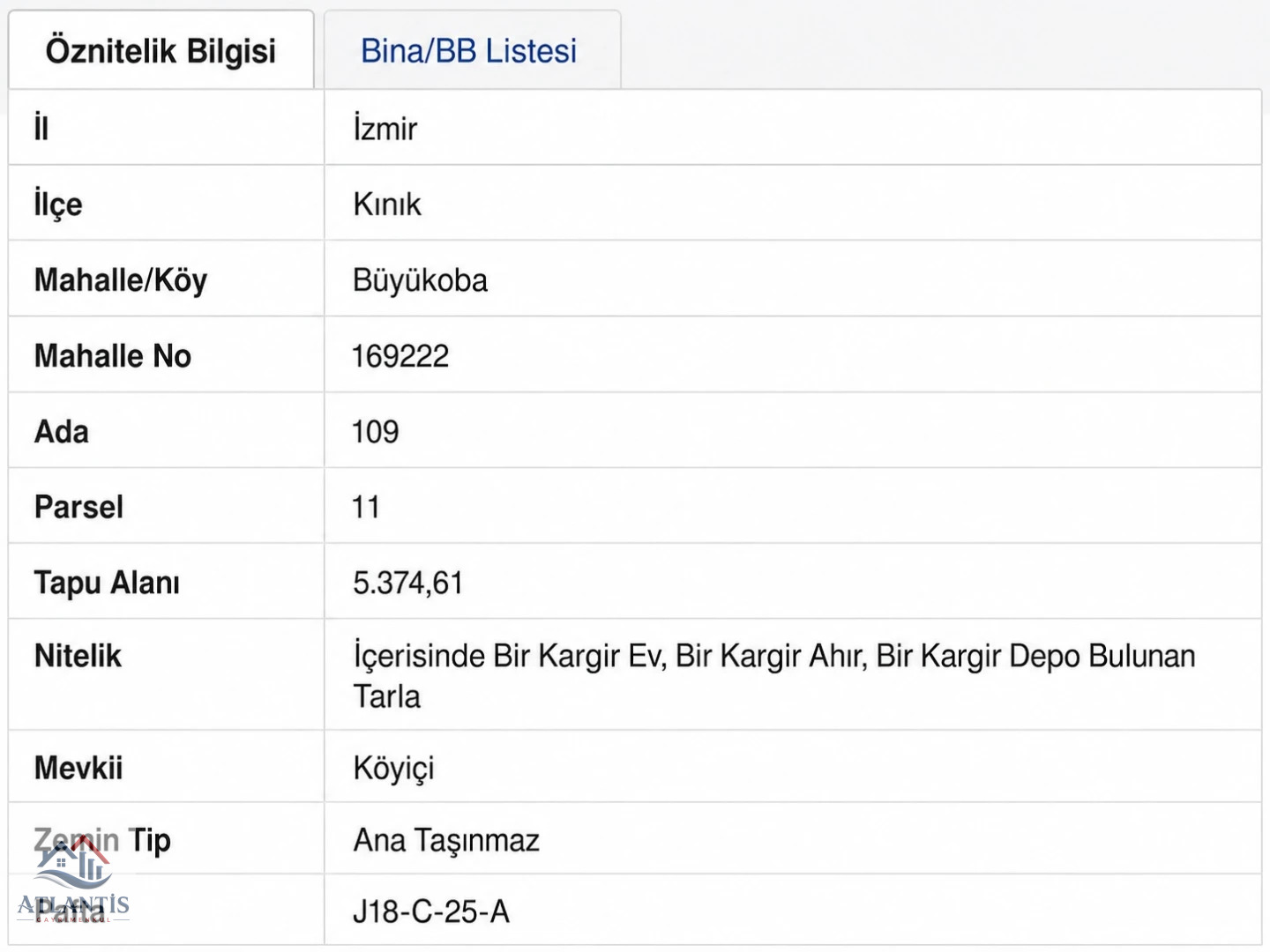The image size is (1270, 952).
Task: Click the Köyiçi Mevkii value
Action: click(393, 768)
